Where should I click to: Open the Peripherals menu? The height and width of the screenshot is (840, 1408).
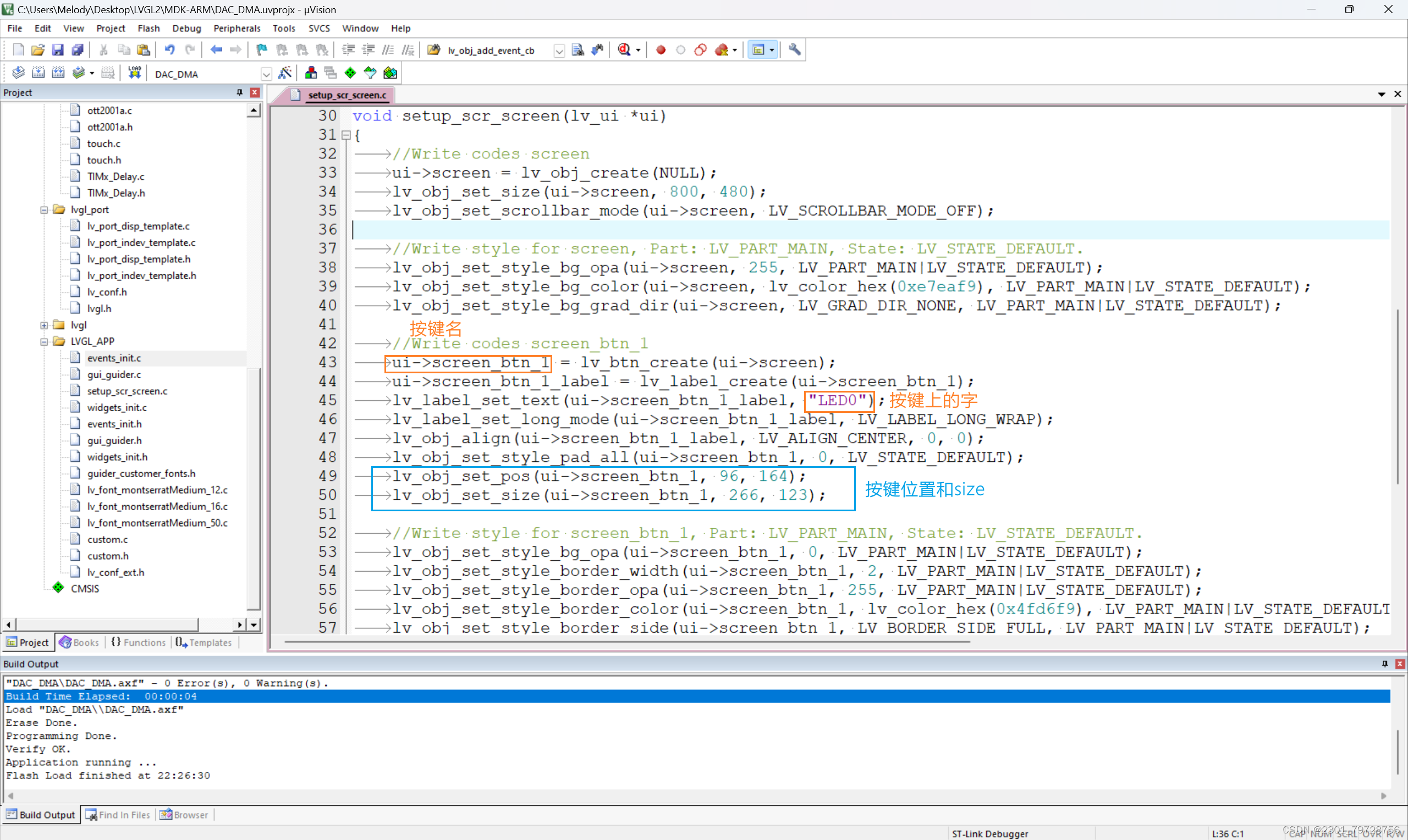(237, 27)
